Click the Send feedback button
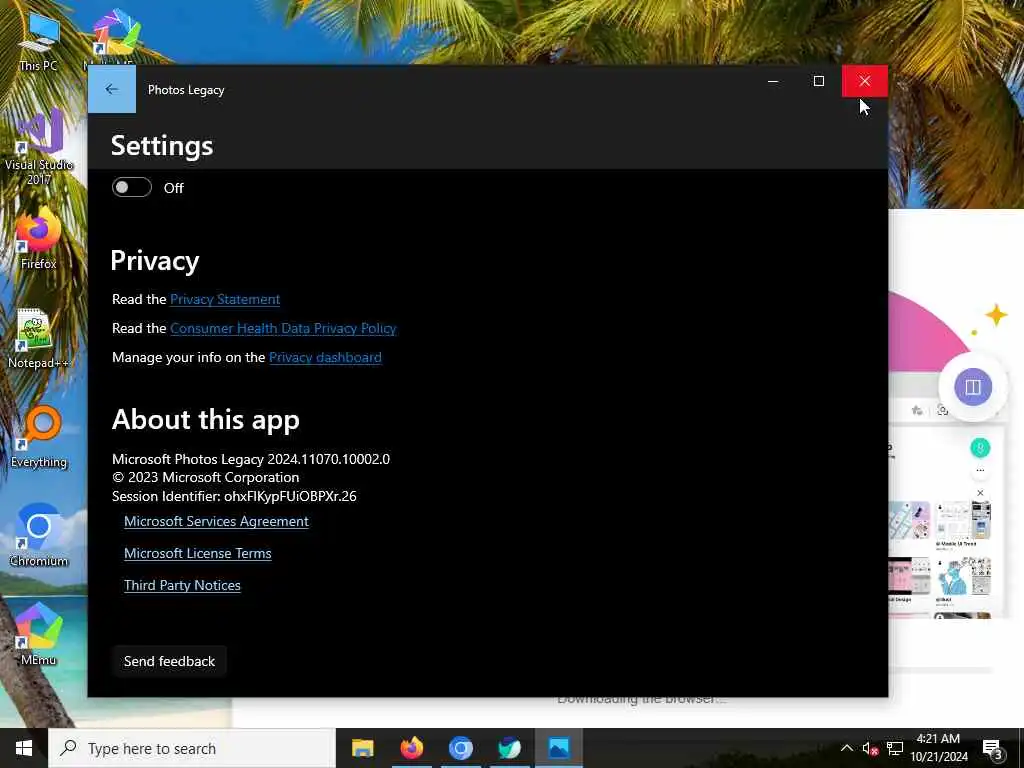 169,661
